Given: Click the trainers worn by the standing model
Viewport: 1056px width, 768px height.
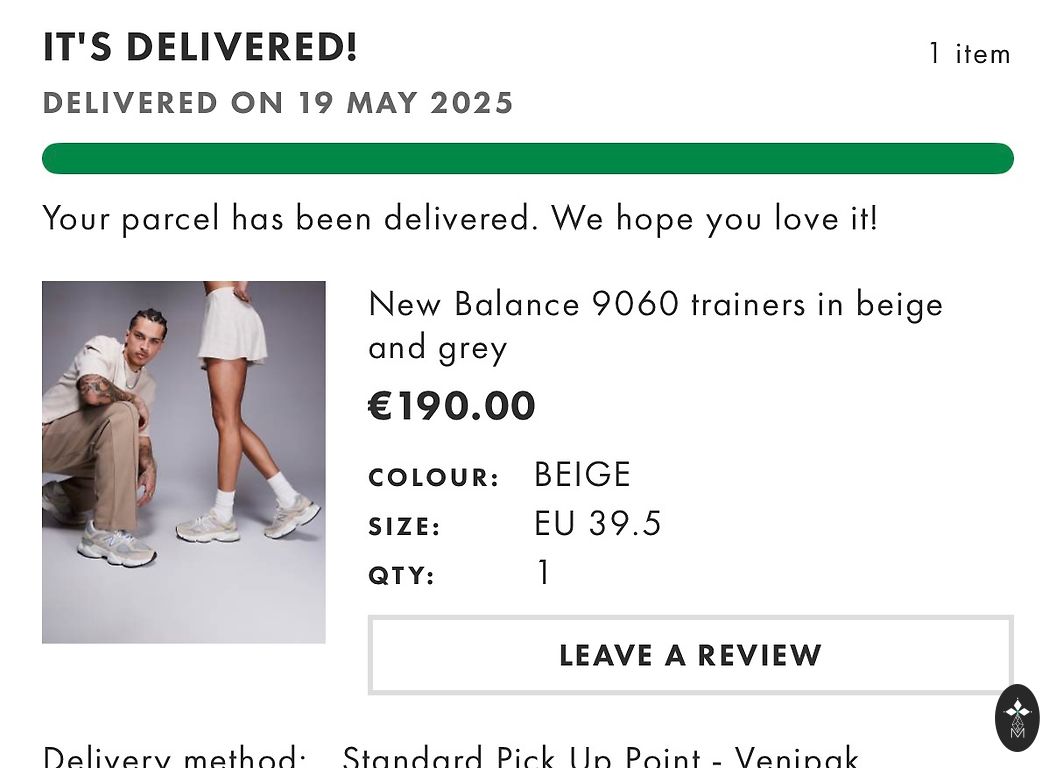Looking at the screenshot, I should (250, 520).
